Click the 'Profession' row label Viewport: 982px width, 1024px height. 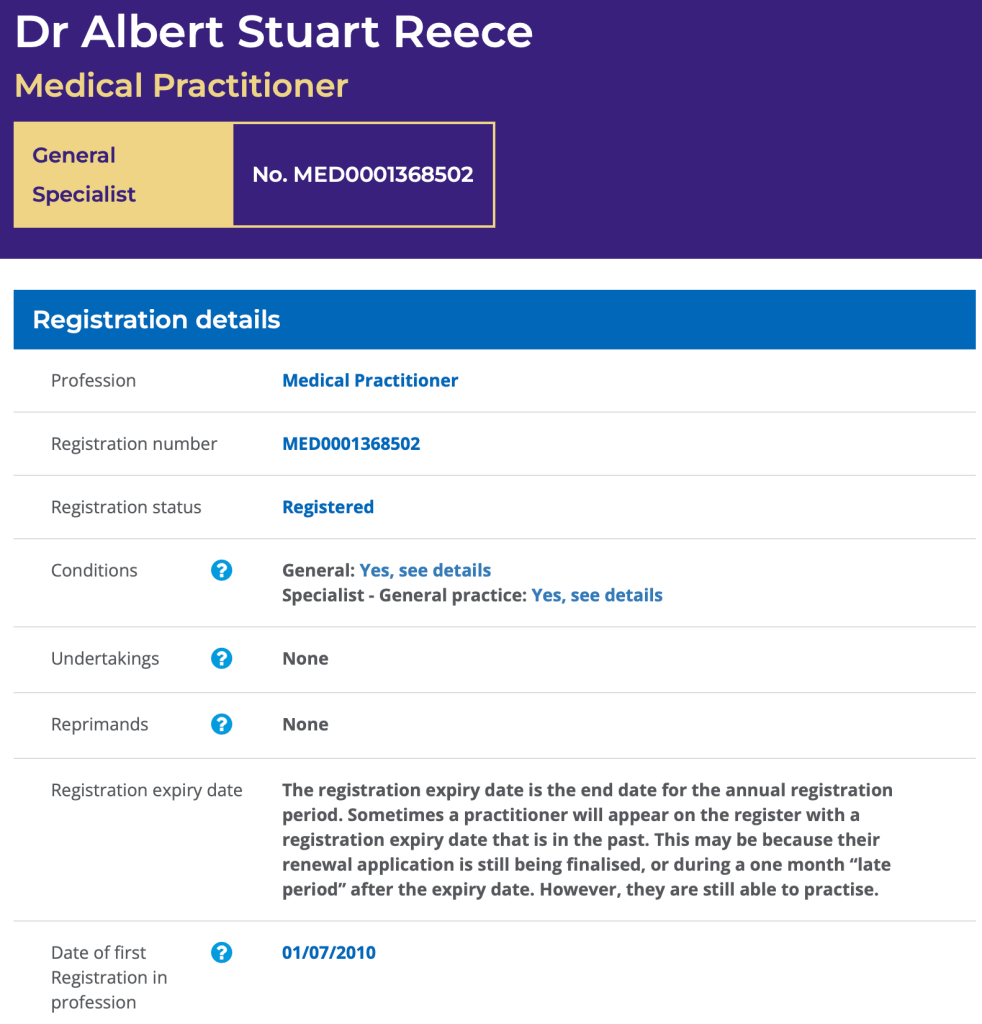[93, 381]
